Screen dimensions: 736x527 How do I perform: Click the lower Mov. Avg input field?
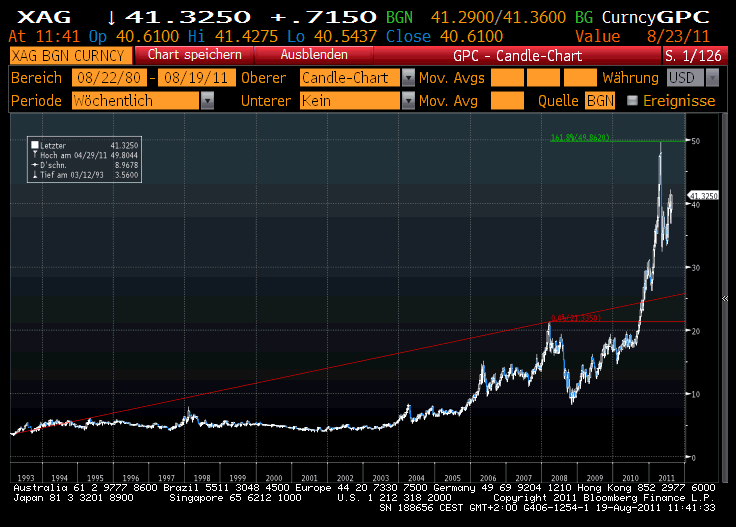[x=507, y=100]
